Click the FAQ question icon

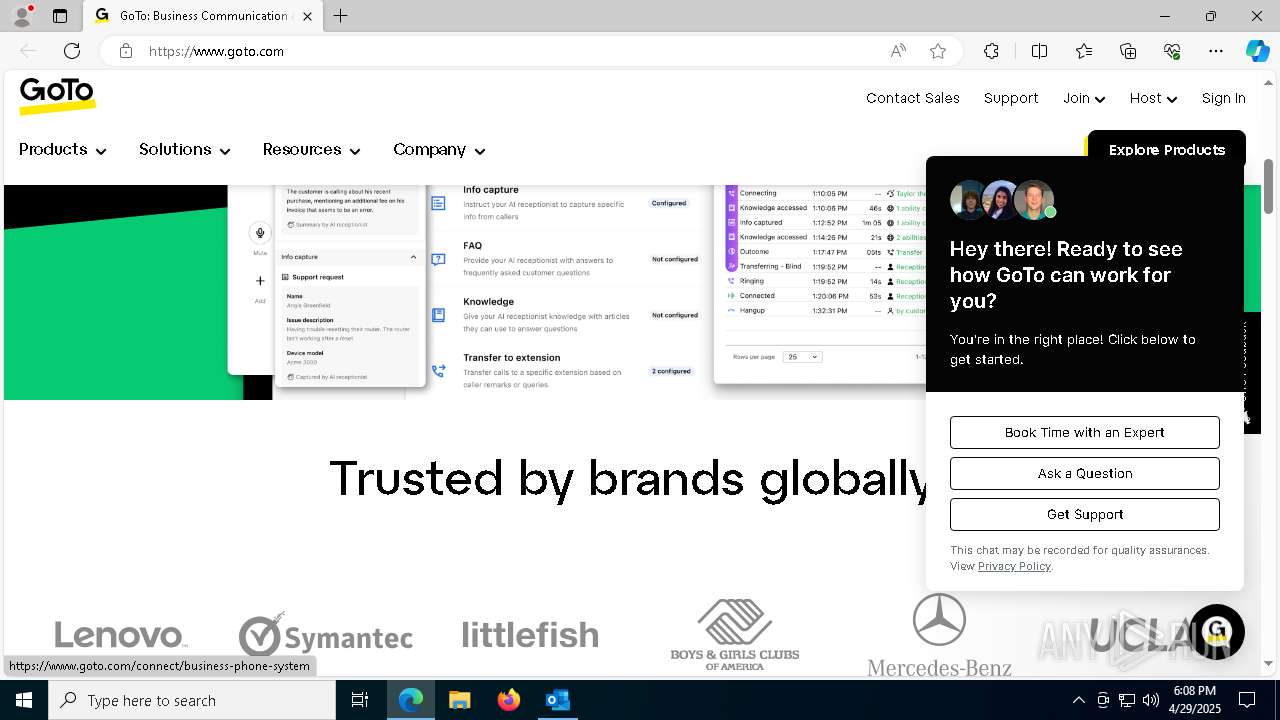coord(438,259)
